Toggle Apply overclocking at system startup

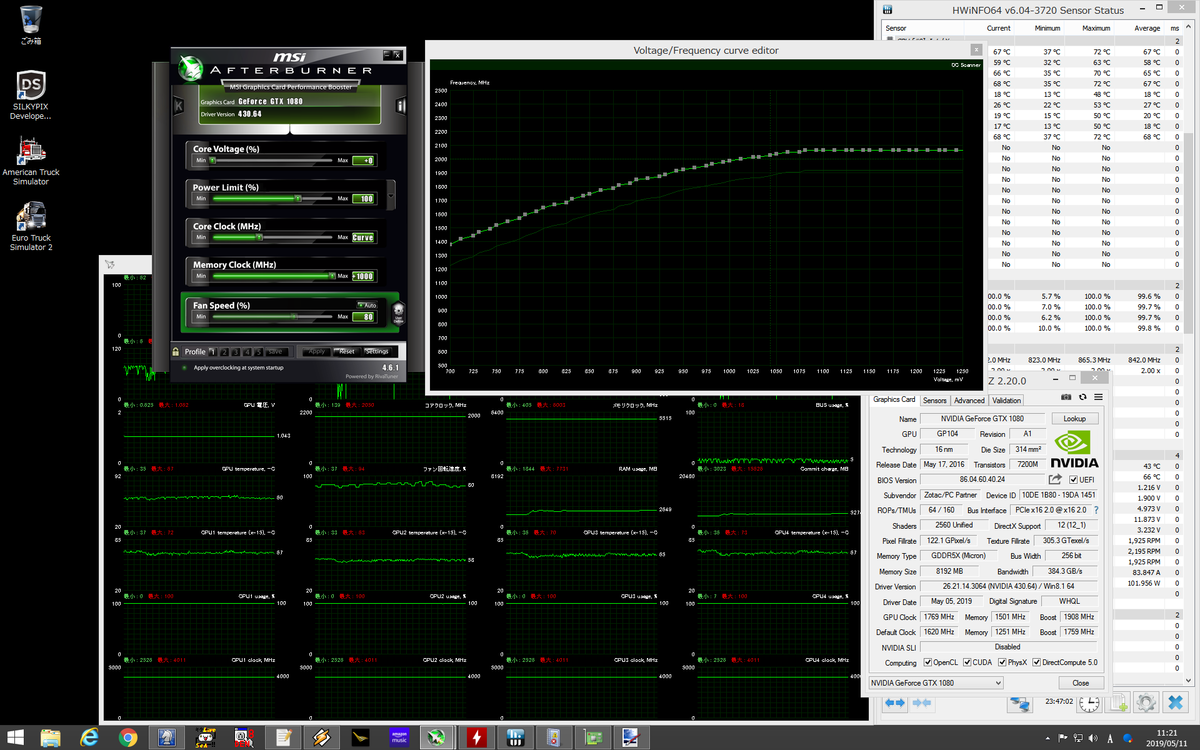(x=184, y=368)
